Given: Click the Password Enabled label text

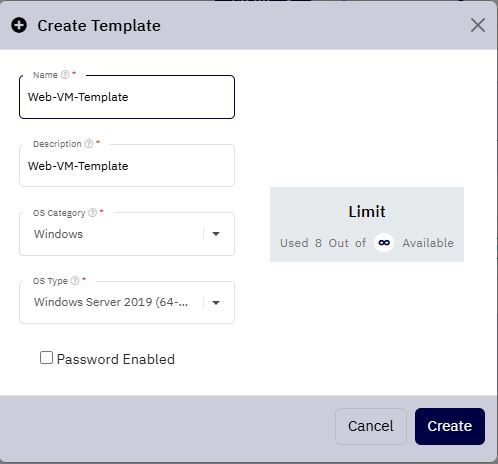Looking at the screenshot, I should click(116, 359).
